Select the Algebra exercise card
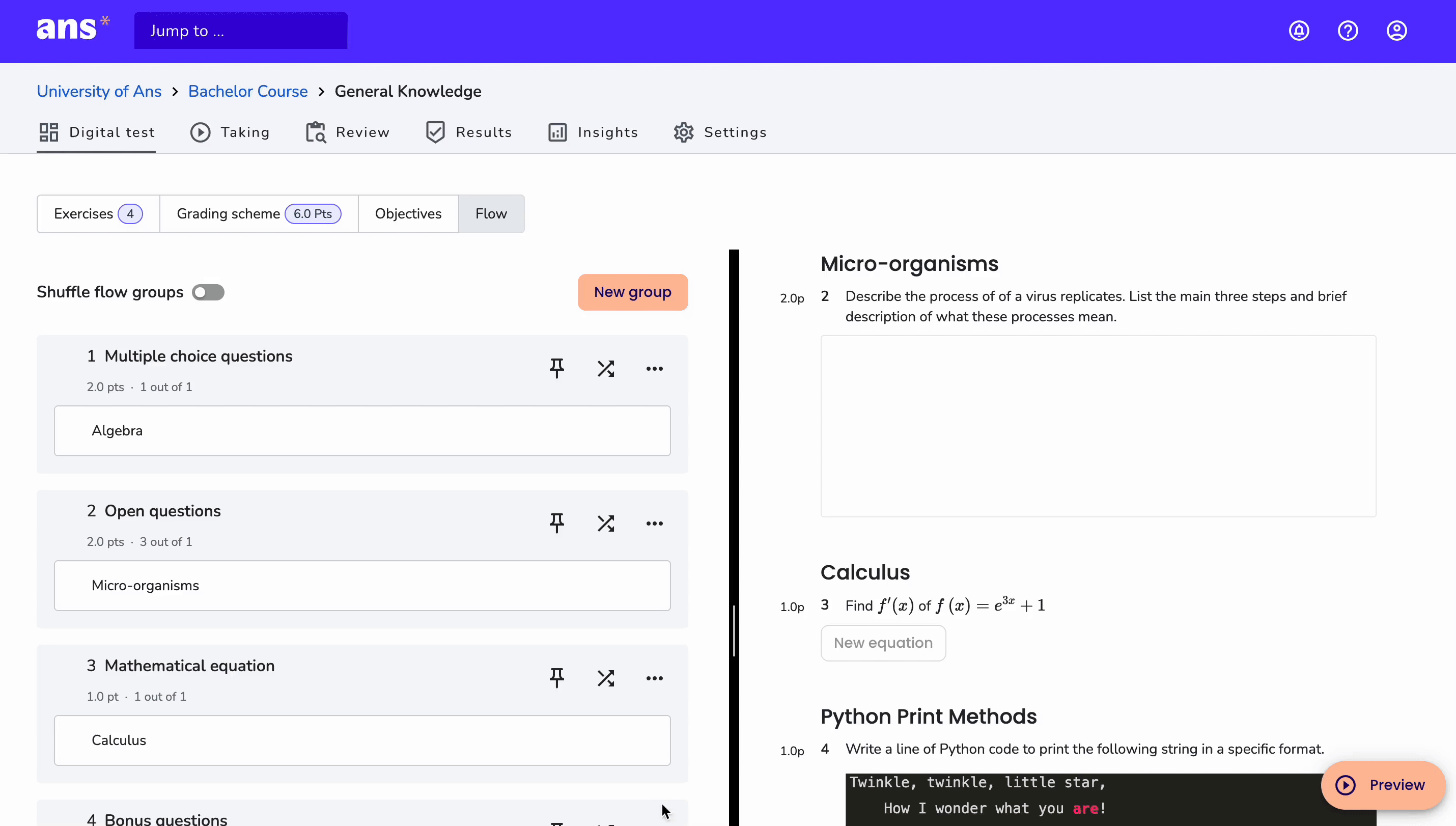The width and height of the screenshot is (1456, 826). [362, 431]
